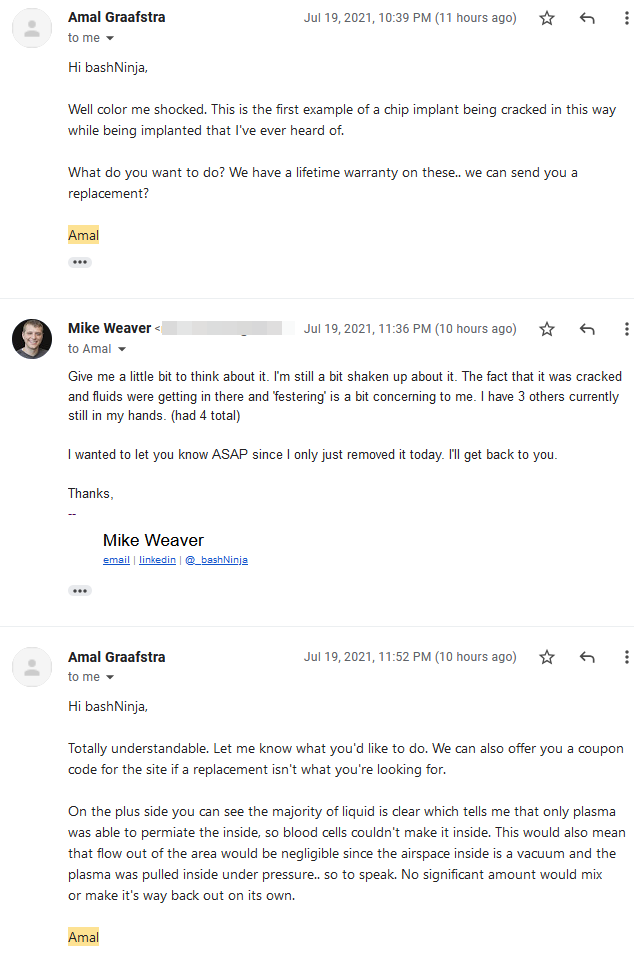Star the 11:52 PM Amal Graafstra email
The height and width of the screenshot is (972, 634).
pos(547,656)
